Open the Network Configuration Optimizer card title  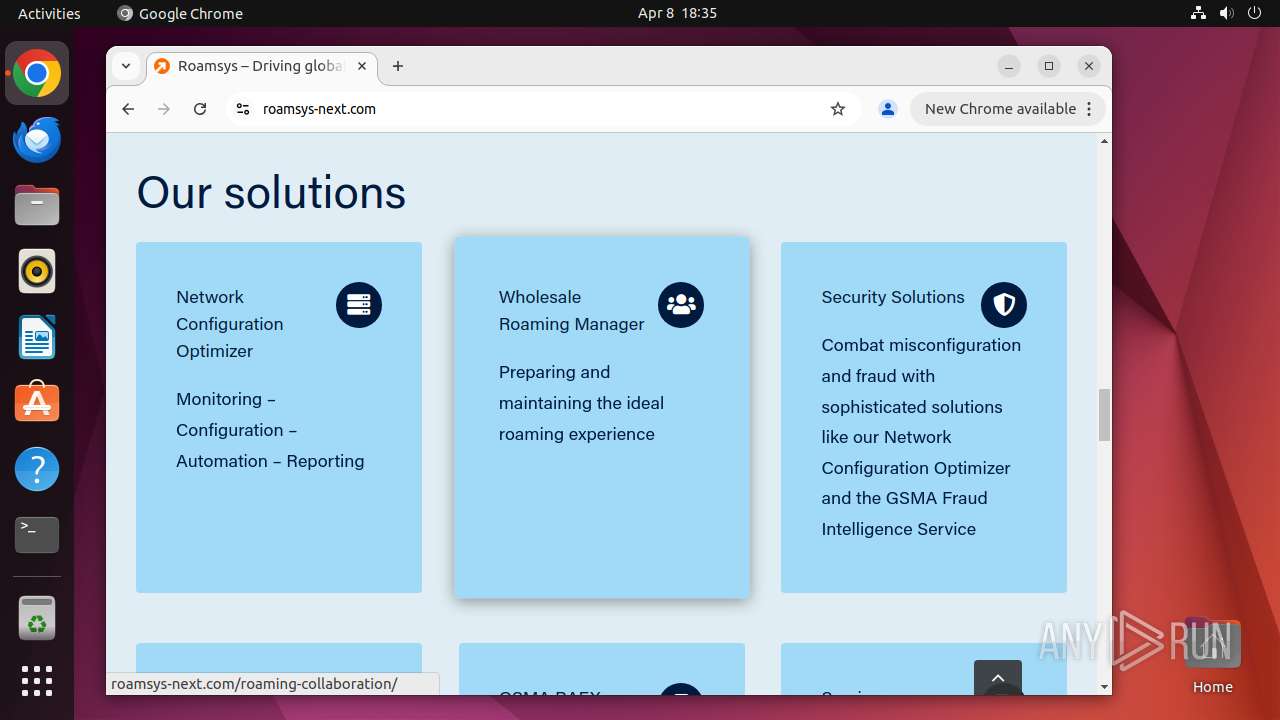tap(230, 324)
